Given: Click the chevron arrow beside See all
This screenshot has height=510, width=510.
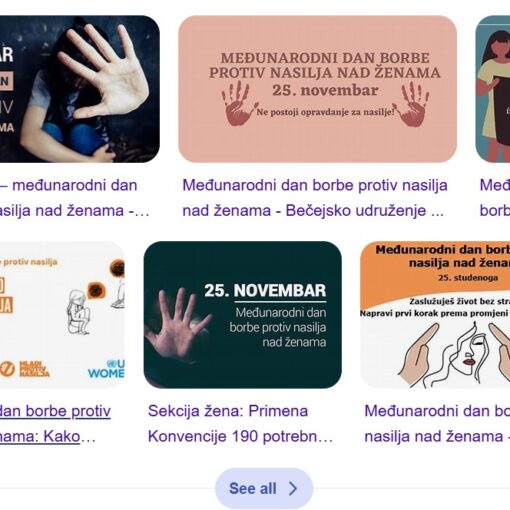Looking at the screenshot, I should (293, 489).
